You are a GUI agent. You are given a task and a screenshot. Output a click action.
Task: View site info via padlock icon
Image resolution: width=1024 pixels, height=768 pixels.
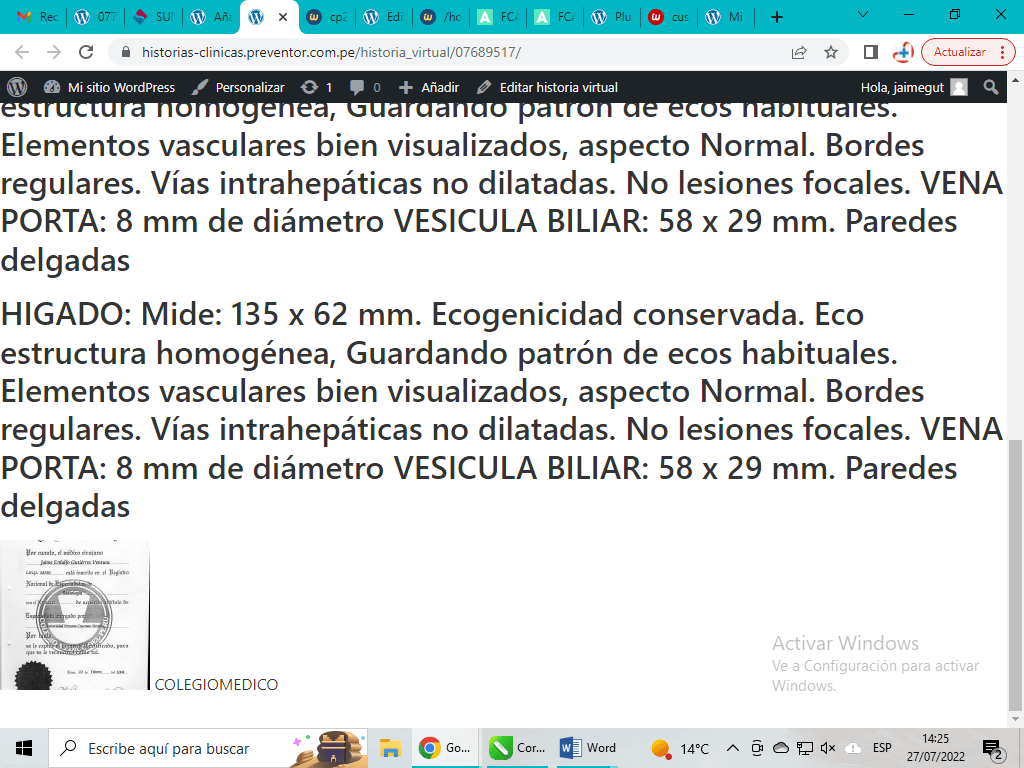point(127,52)
